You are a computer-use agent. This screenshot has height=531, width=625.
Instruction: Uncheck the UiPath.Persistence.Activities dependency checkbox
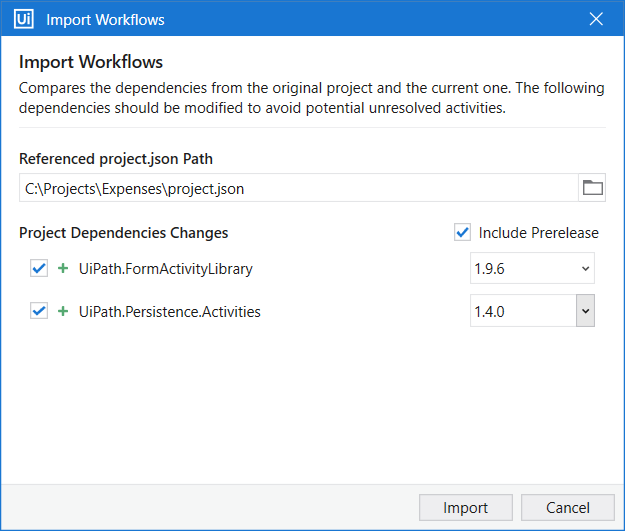[39, 311]
